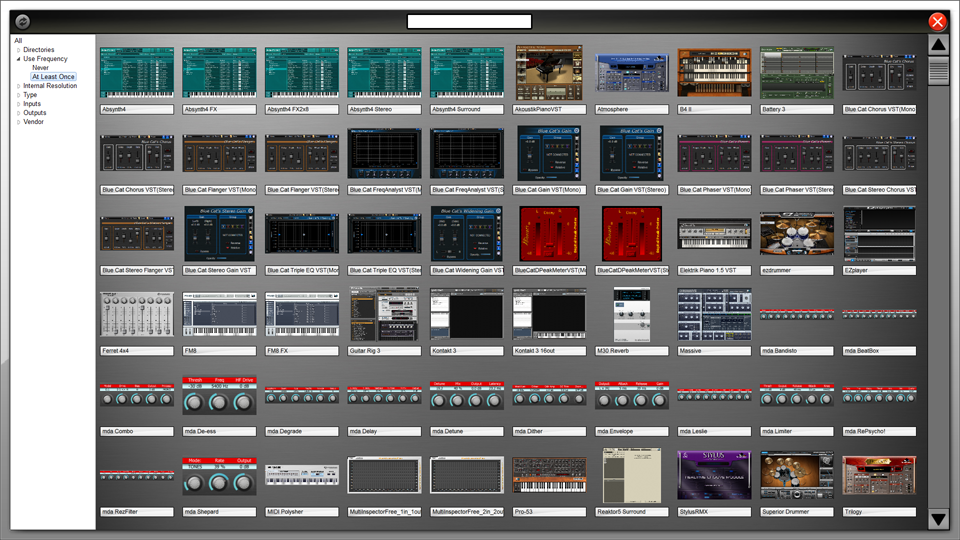The height and width of the screenshot is (540, 960).
Task: Select the At Least Once filter
Action: coord(53,77)
